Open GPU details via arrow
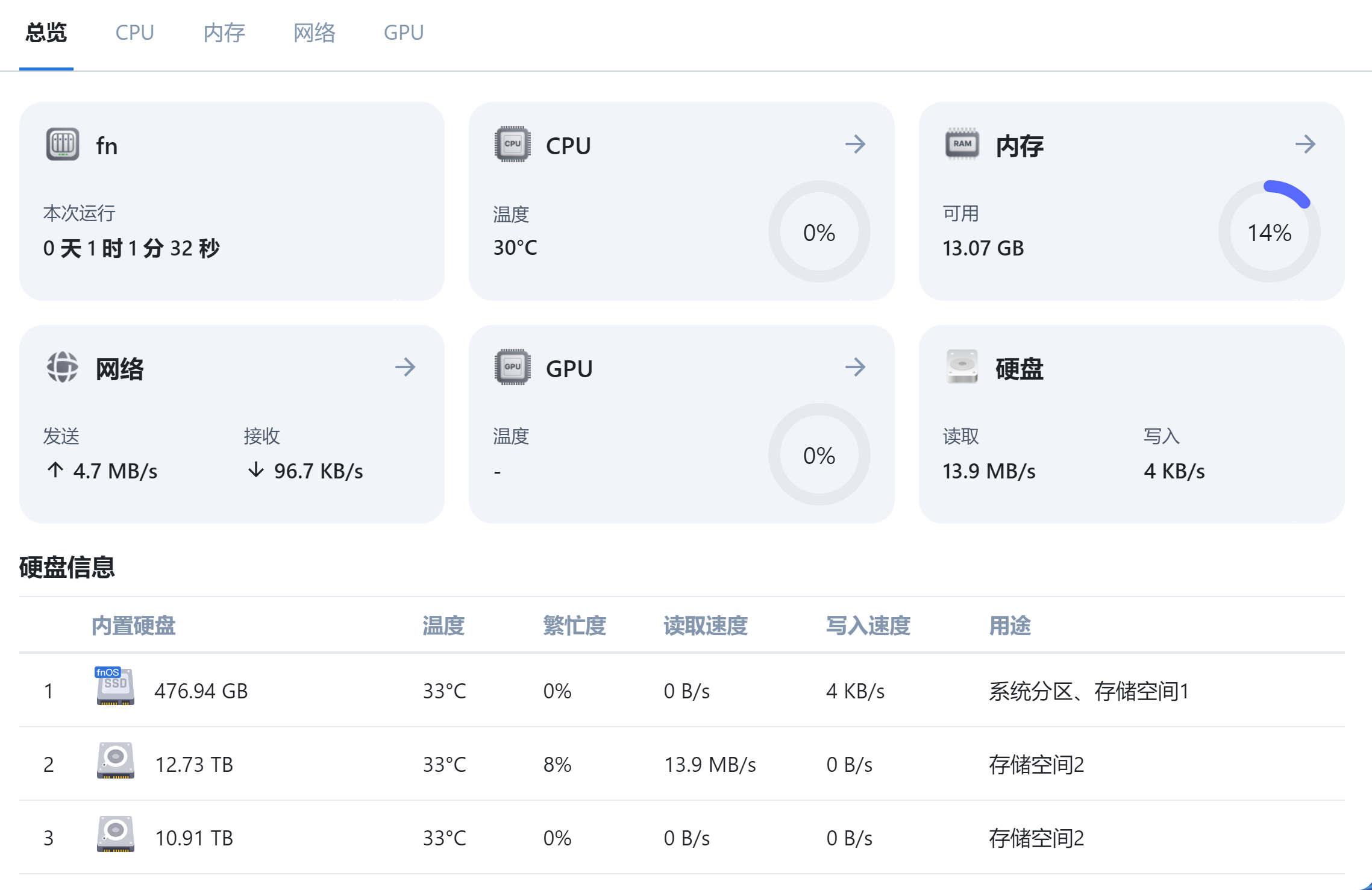The height and width of the screenshot is (890, 1372). coord(855,367)
